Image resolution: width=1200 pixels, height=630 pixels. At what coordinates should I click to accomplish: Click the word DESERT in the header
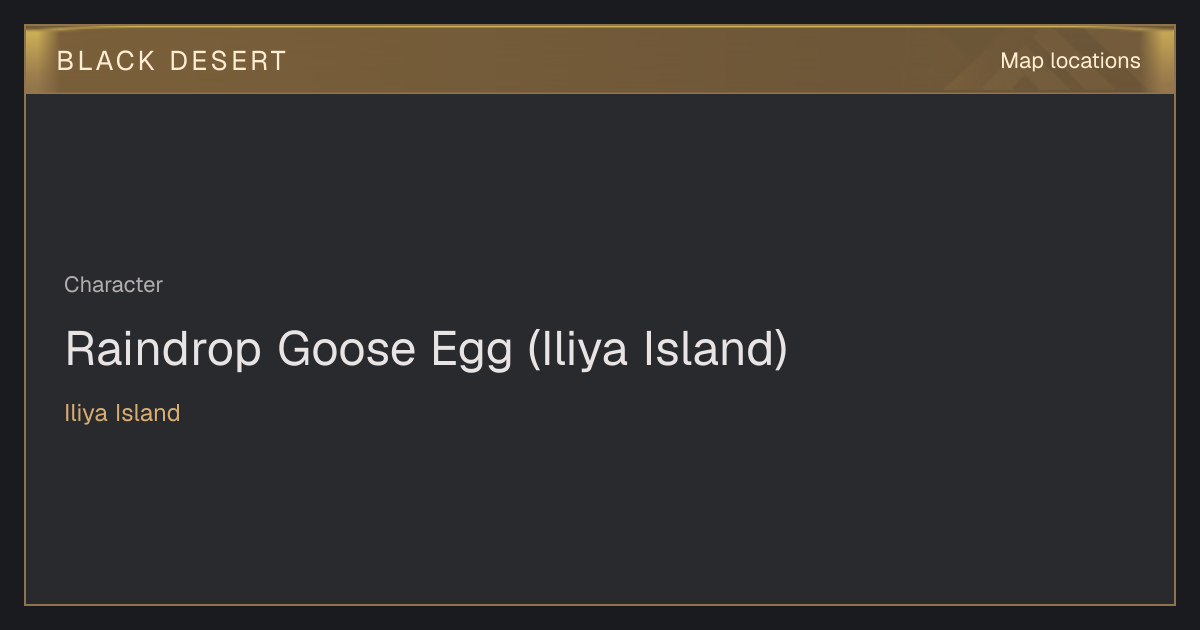[x=229, y=61]
